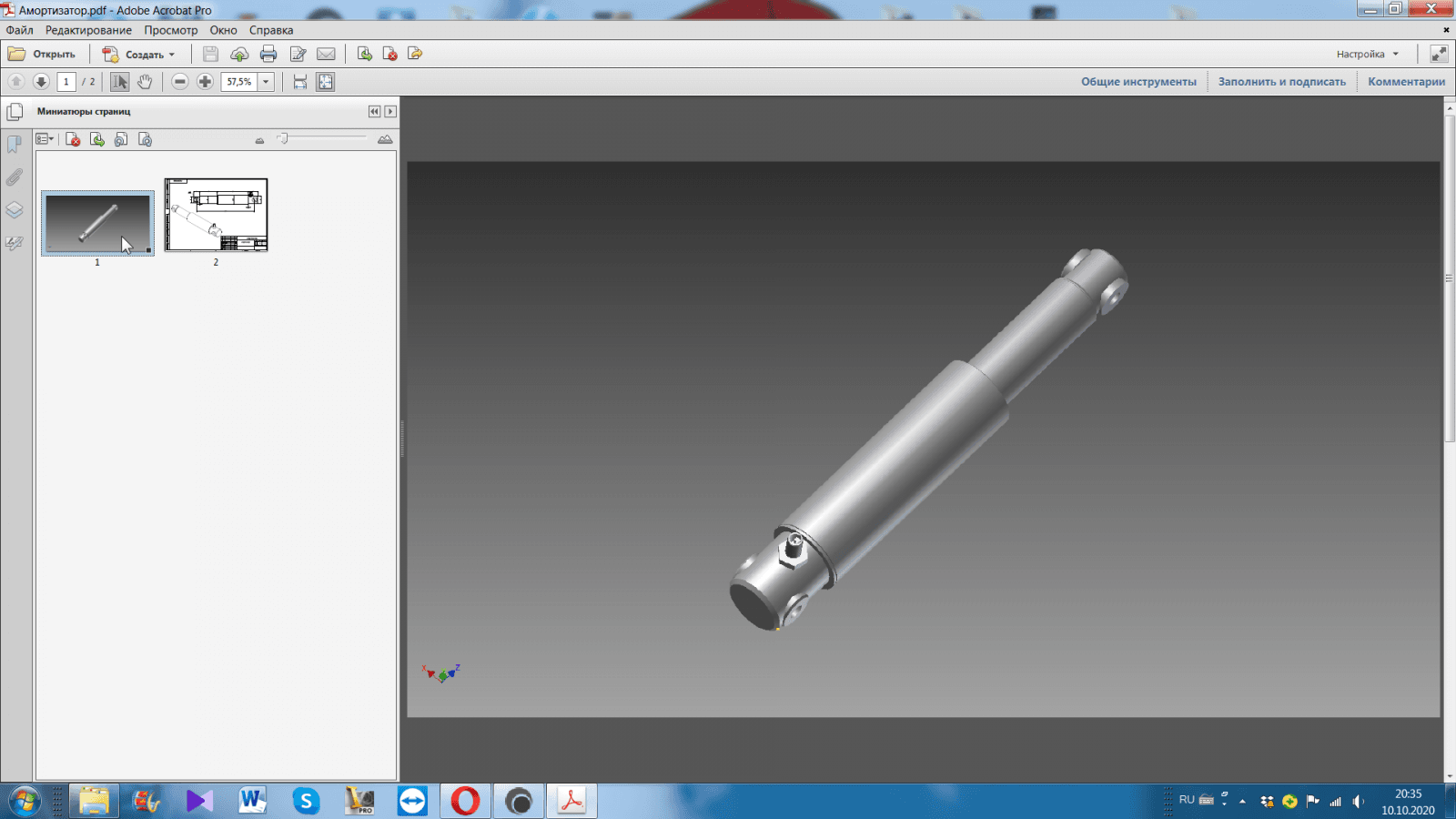The image size is (1456, 819).
Task: Go to next page arrow
Action: click(41, 81)
